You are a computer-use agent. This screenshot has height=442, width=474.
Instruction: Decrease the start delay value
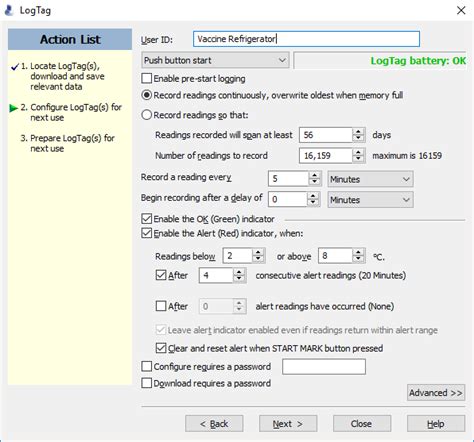point(313,203)
